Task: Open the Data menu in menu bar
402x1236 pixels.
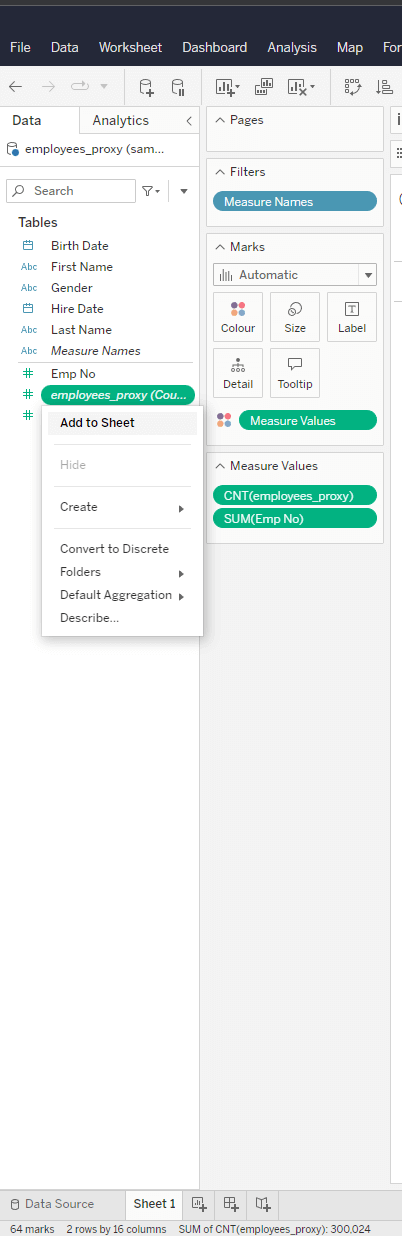Action: click(x=65, y=47)
